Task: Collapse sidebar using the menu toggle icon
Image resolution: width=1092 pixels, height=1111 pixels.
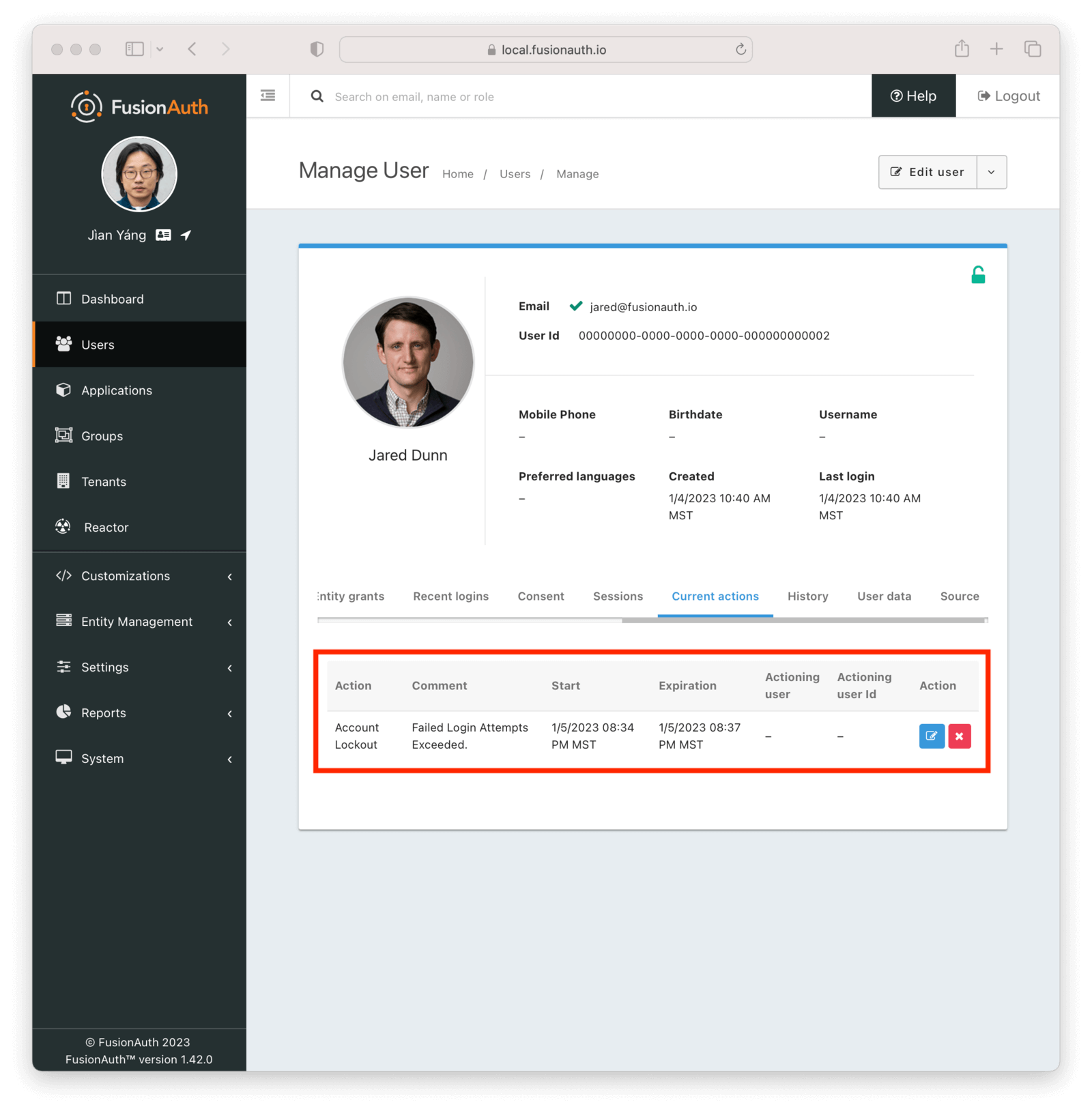Action: 268,96
